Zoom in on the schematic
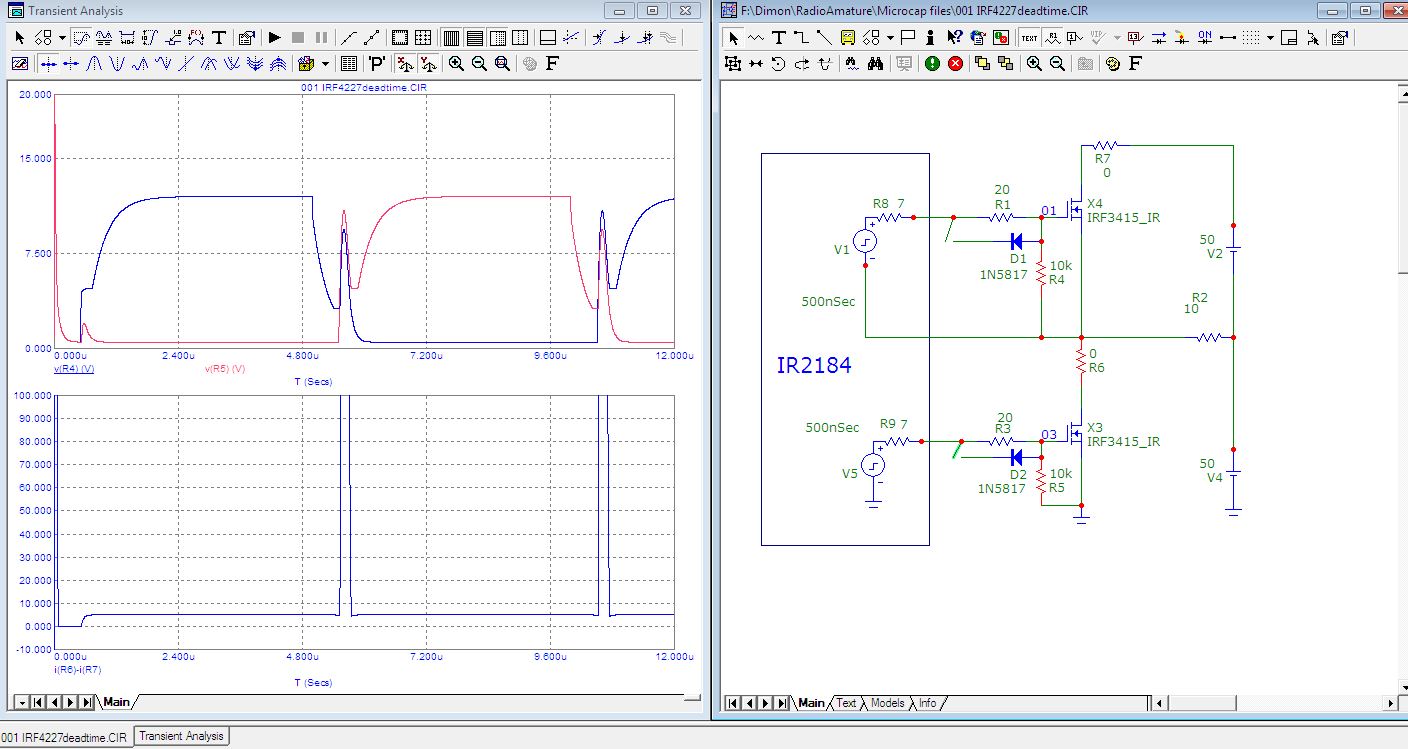Screen dimensions: 1408x749 [1034, 63]
